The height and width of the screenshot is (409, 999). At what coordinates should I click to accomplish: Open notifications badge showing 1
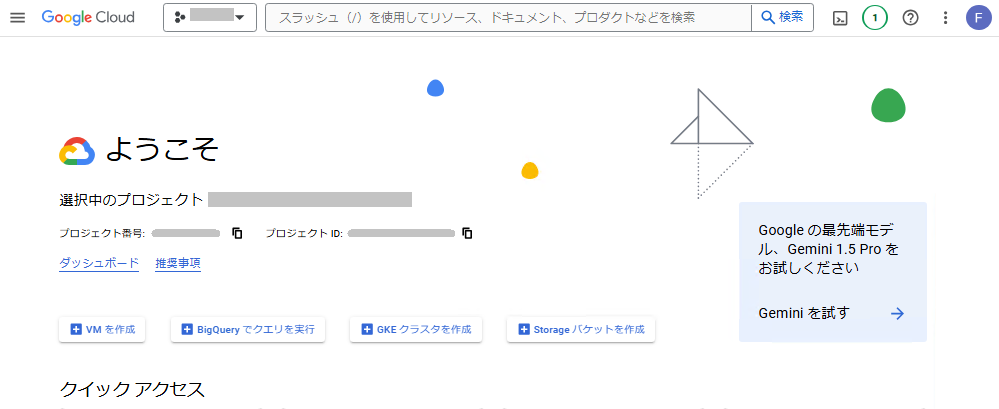click(x=875, y=18)
